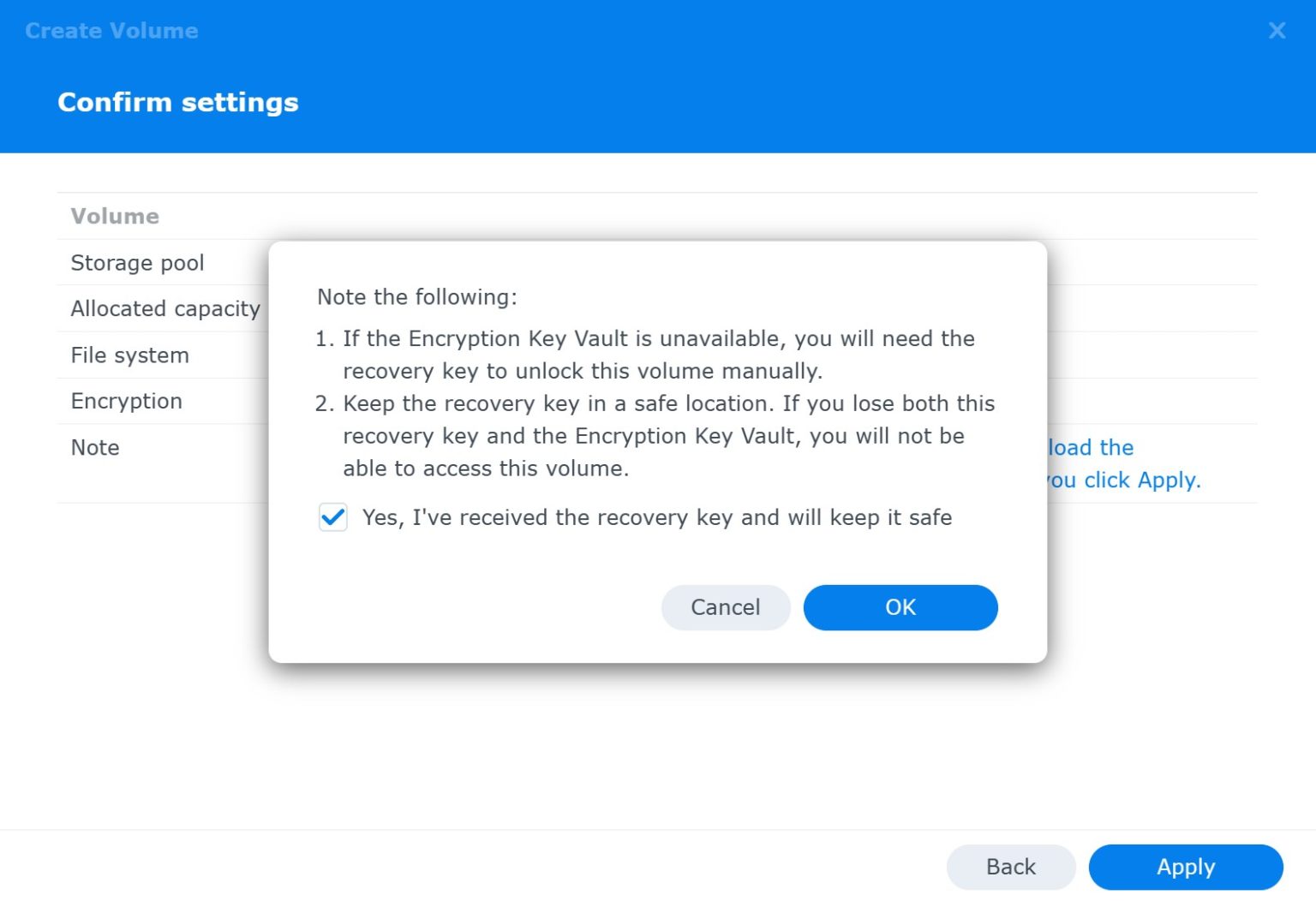This screenshot has width=1316, height=901.
Task: Select the Storage pool row
Action: pyautogui.click(x=137, y=263)
